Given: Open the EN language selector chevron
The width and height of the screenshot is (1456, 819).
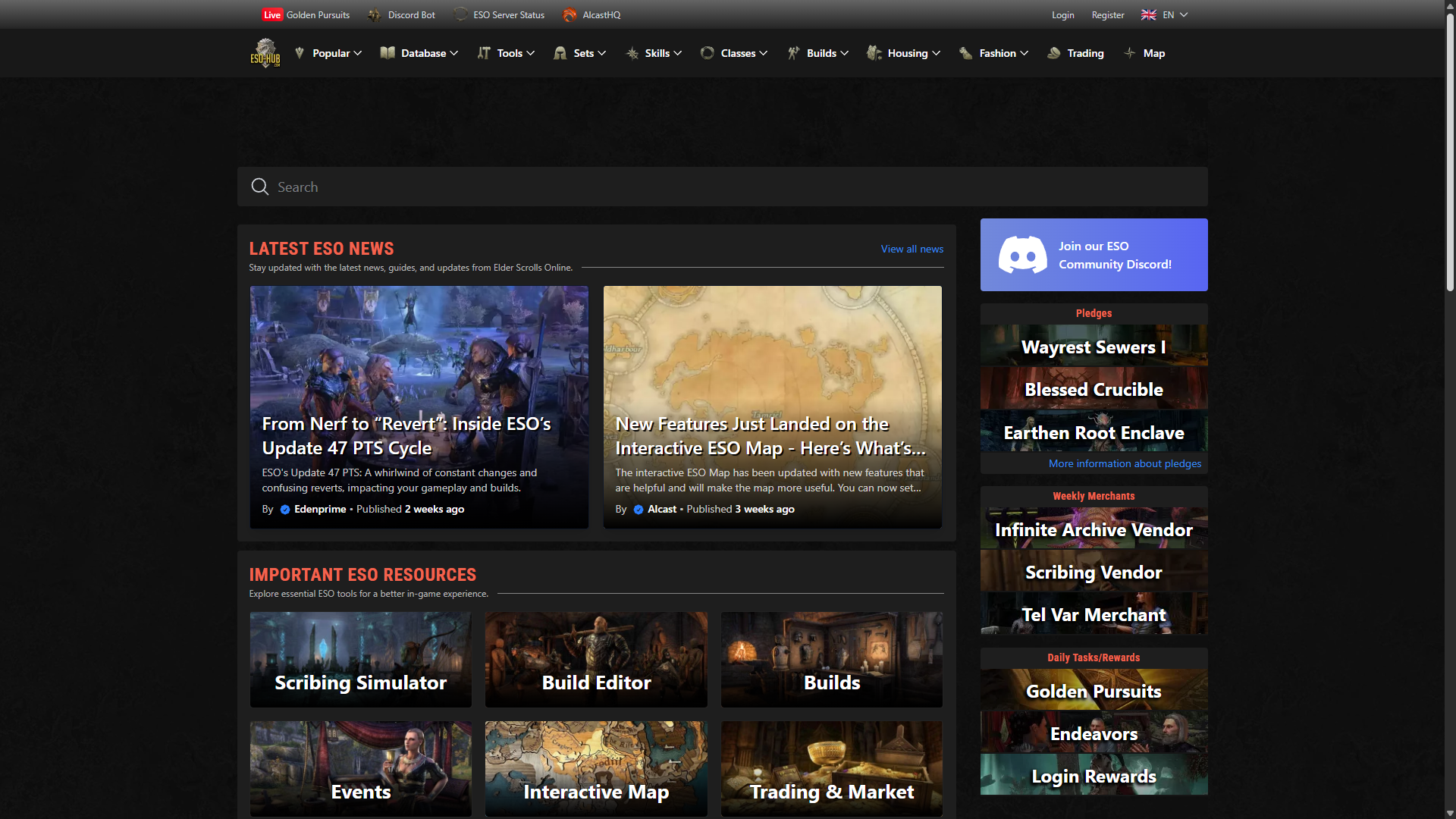Looking at the screenshot, I should (x=1184, y=15).
